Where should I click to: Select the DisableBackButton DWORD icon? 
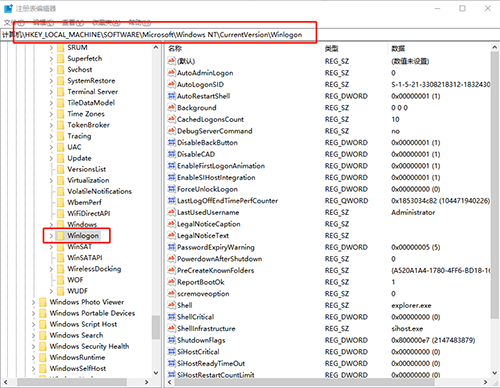pyautogui.click(x=171, y=143)
